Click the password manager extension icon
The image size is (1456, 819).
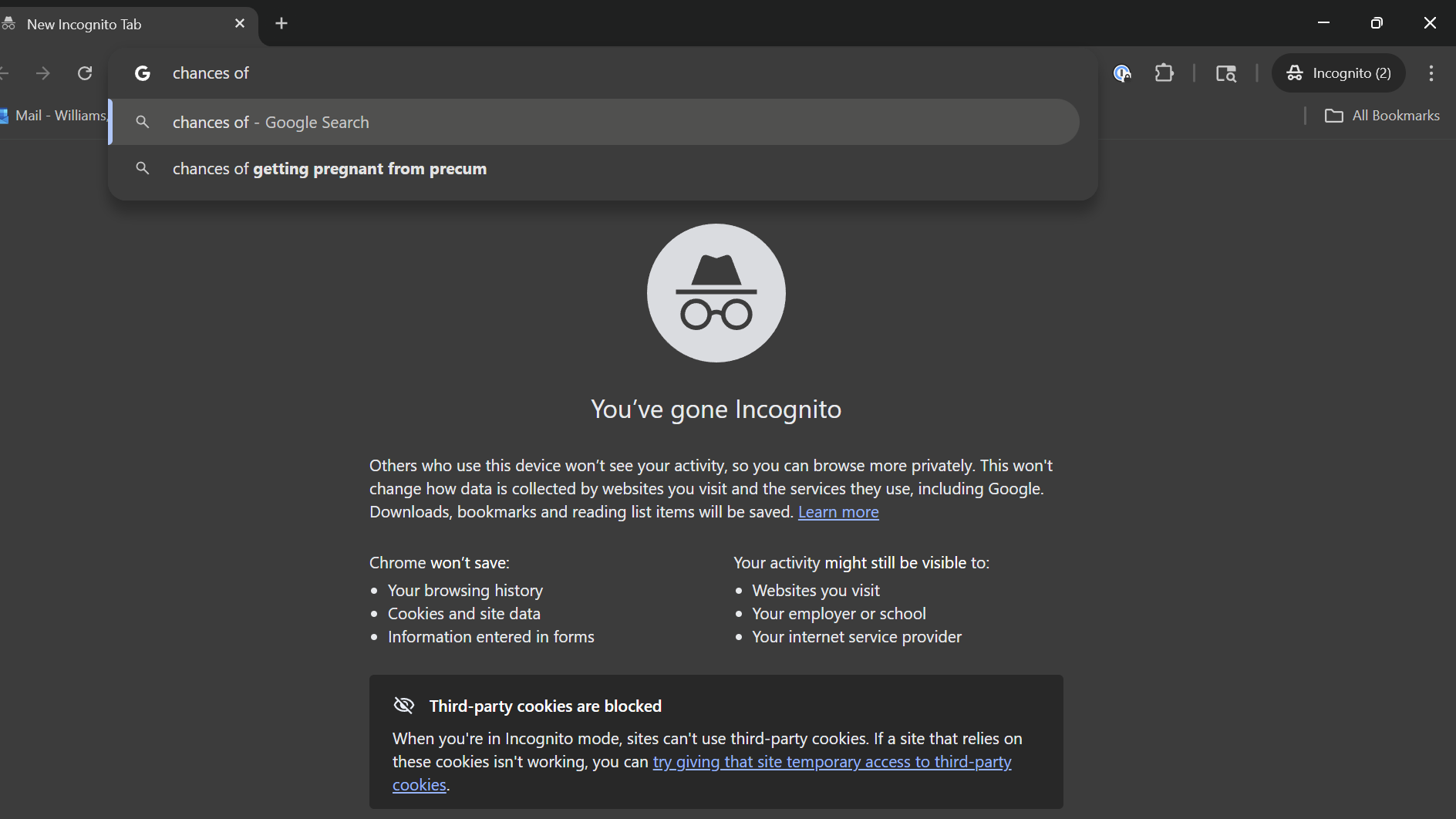[1122, 73]
